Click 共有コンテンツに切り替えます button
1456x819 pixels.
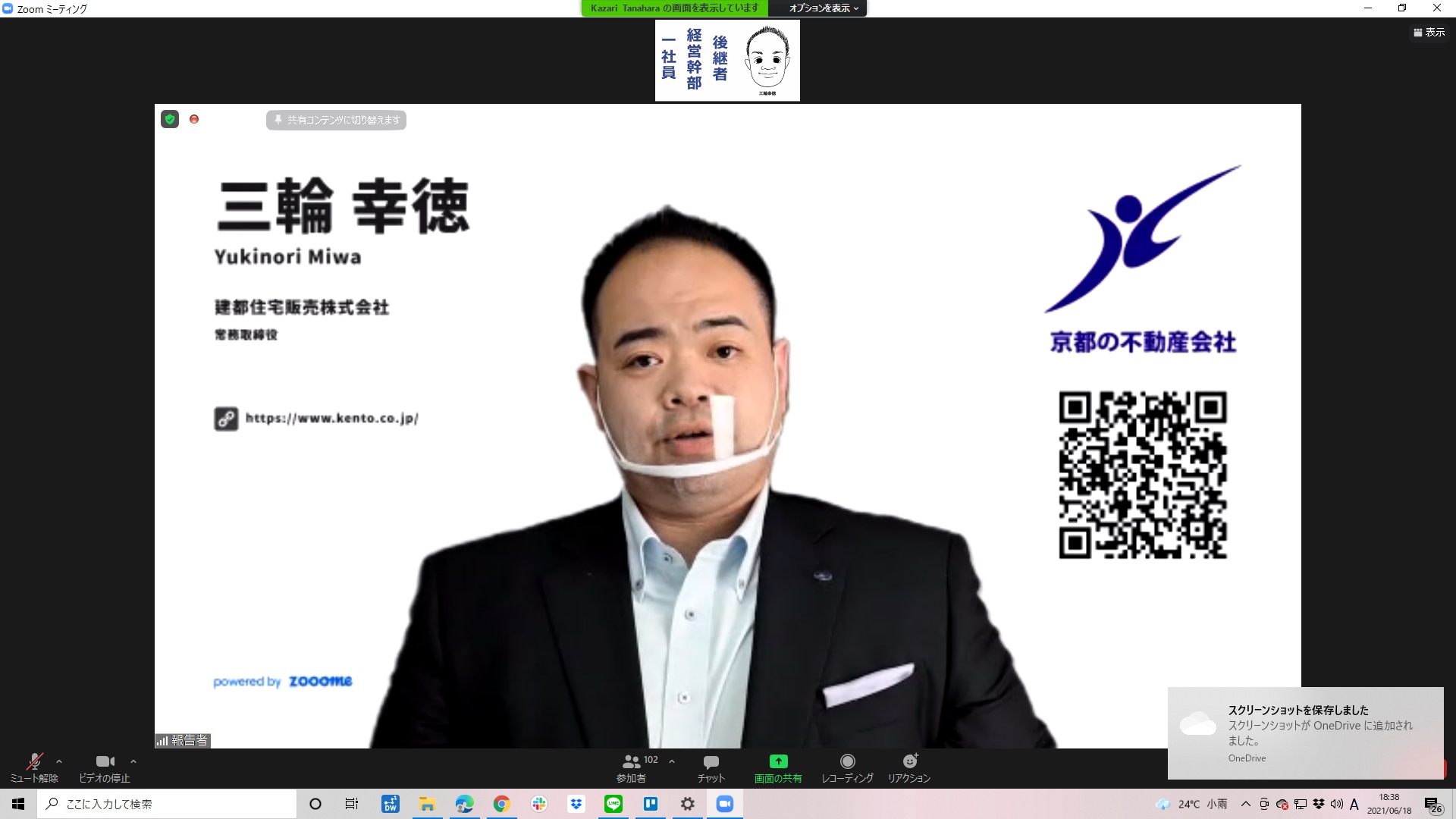(x=336, y=120)
